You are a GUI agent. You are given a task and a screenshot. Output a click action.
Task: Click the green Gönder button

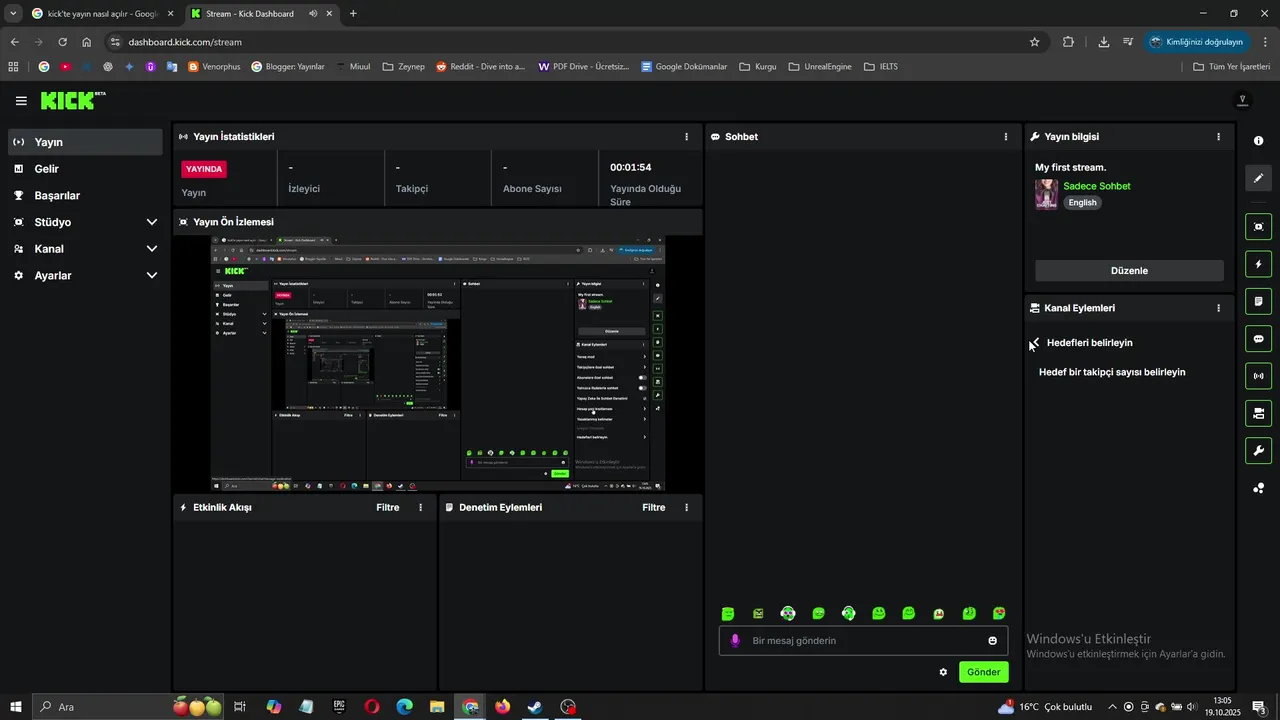(x=983, y=672)
